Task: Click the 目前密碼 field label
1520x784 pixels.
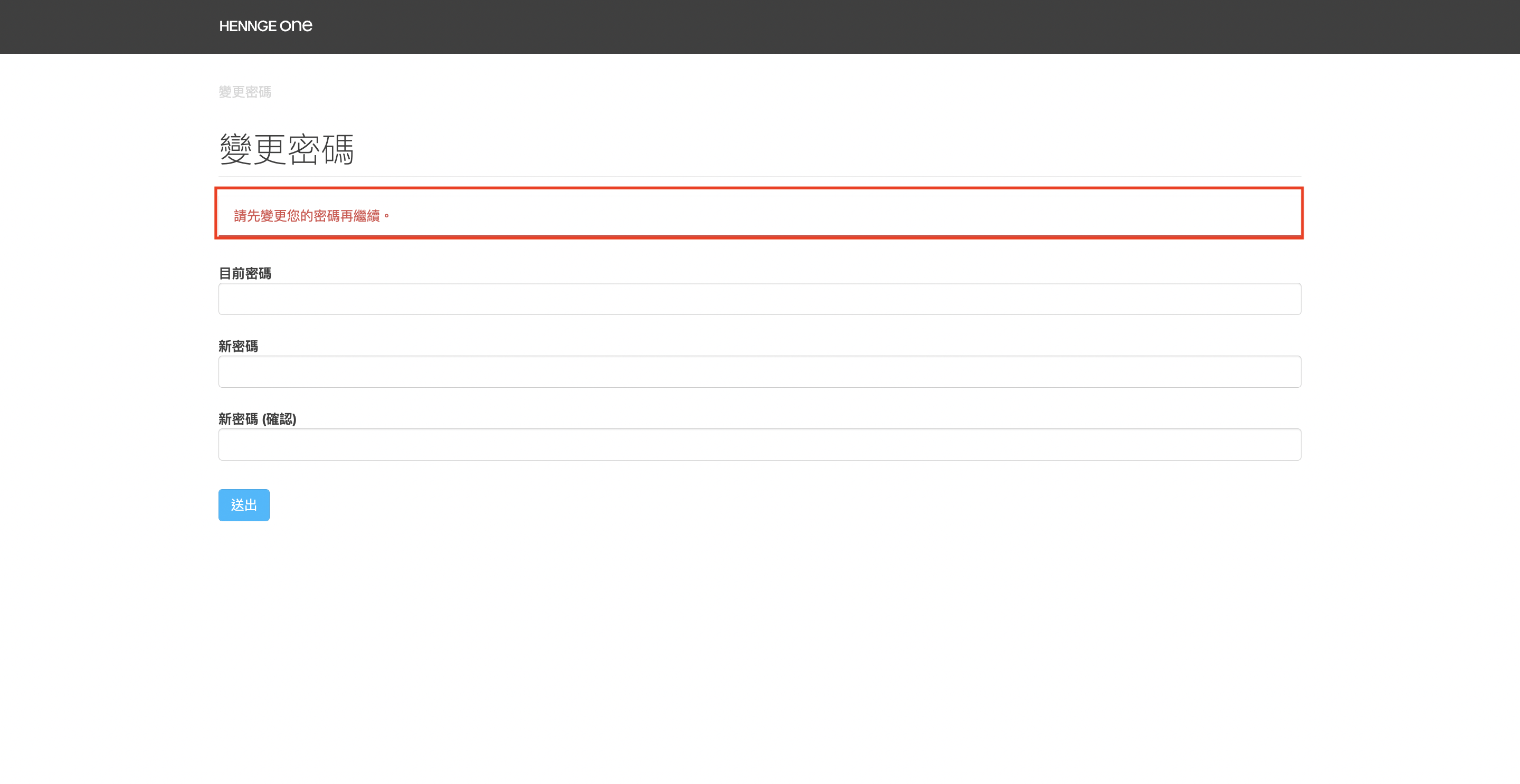Action: (245, 273)
